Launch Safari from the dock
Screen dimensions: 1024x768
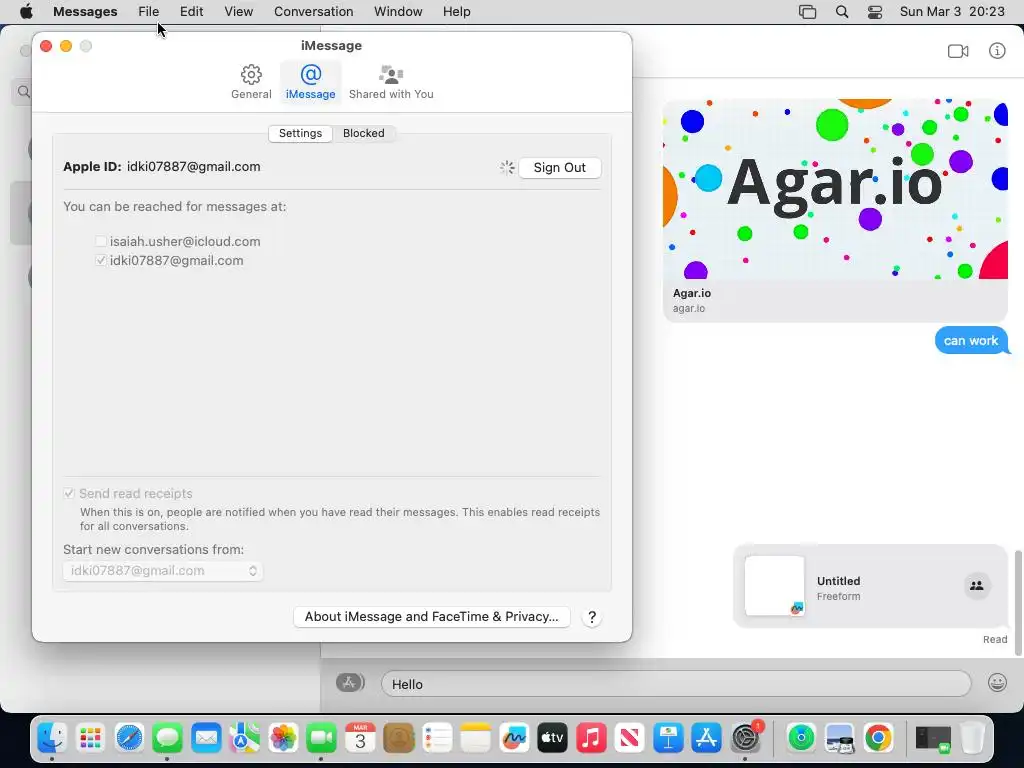click(129, 738)
